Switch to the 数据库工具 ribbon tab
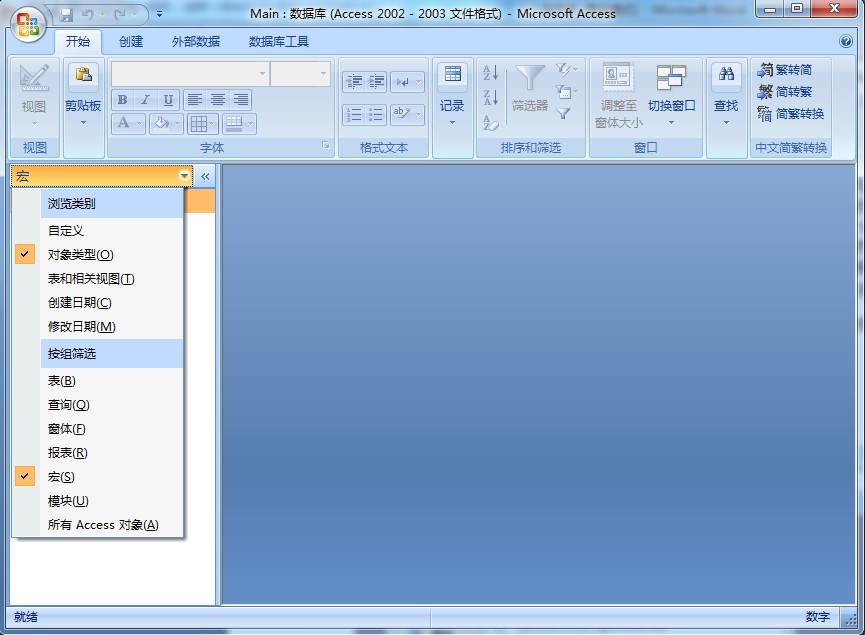Viewport: 865px width, 635px height. (279, 41)
